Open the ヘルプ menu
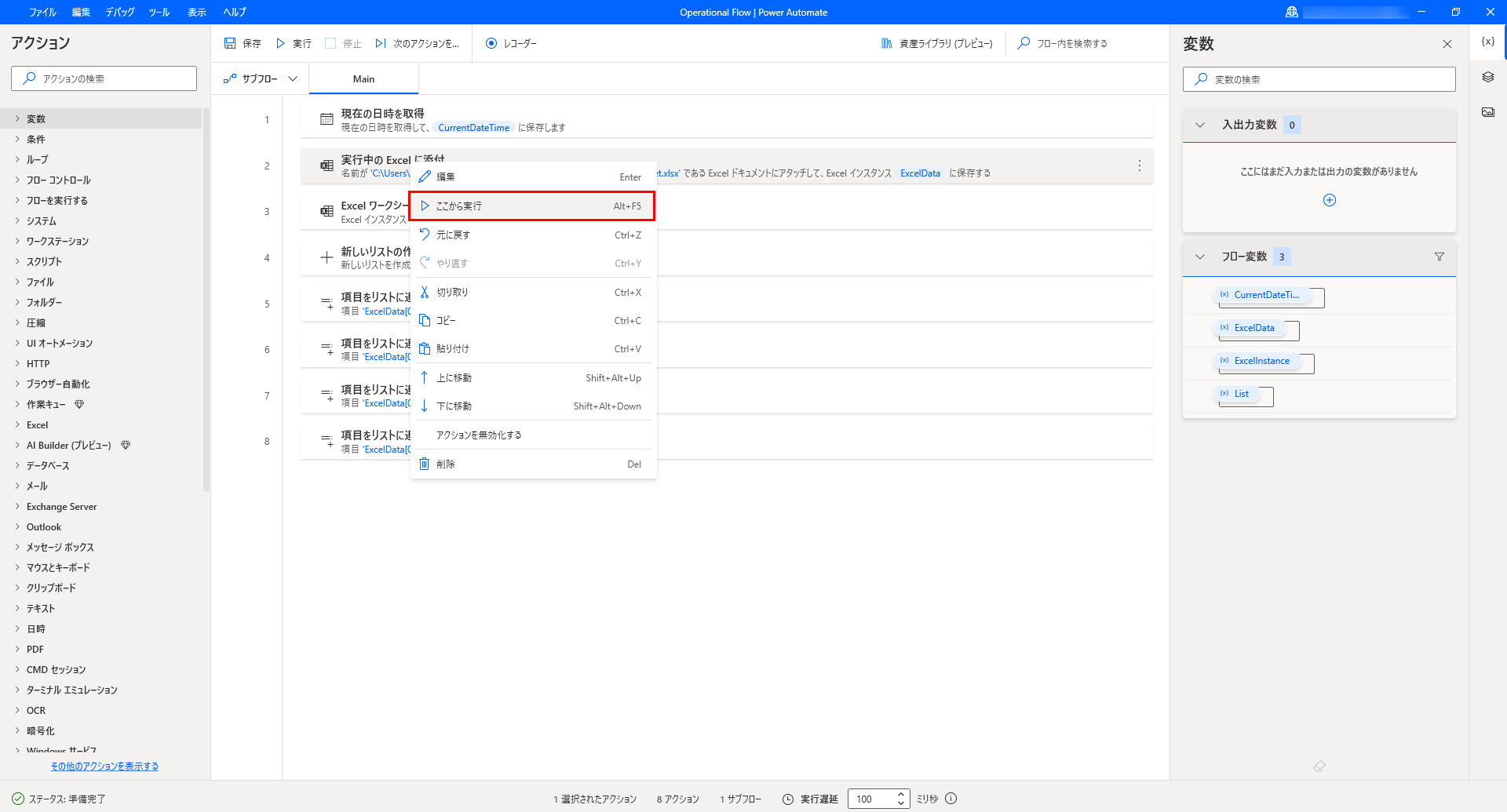 click(234, 12)
